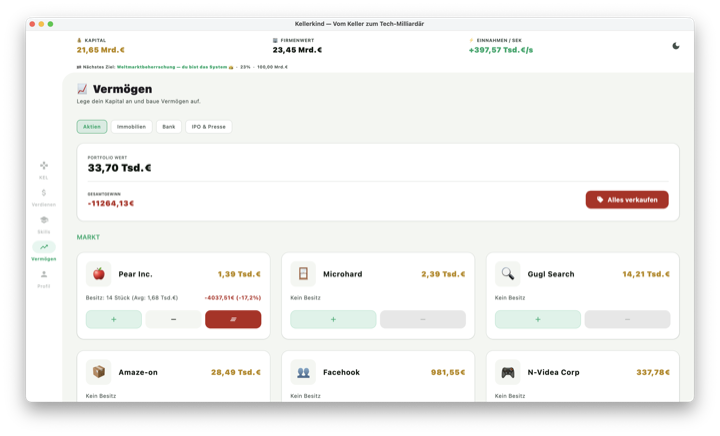This screenshot has width=720, height=436.
Task: Click the Firmenwert value 23,45 Mrd.€
Action: (297, 50)
